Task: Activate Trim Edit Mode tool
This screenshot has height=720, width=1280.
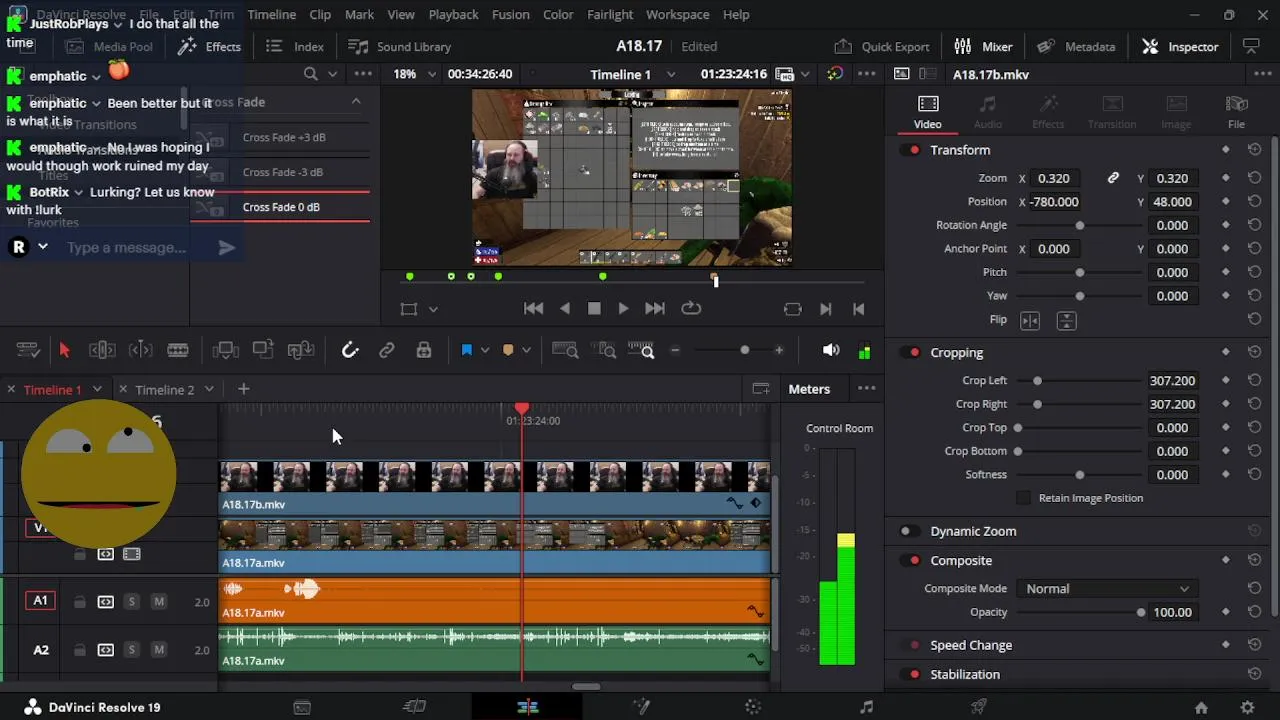Action: [x=102, y=350]
